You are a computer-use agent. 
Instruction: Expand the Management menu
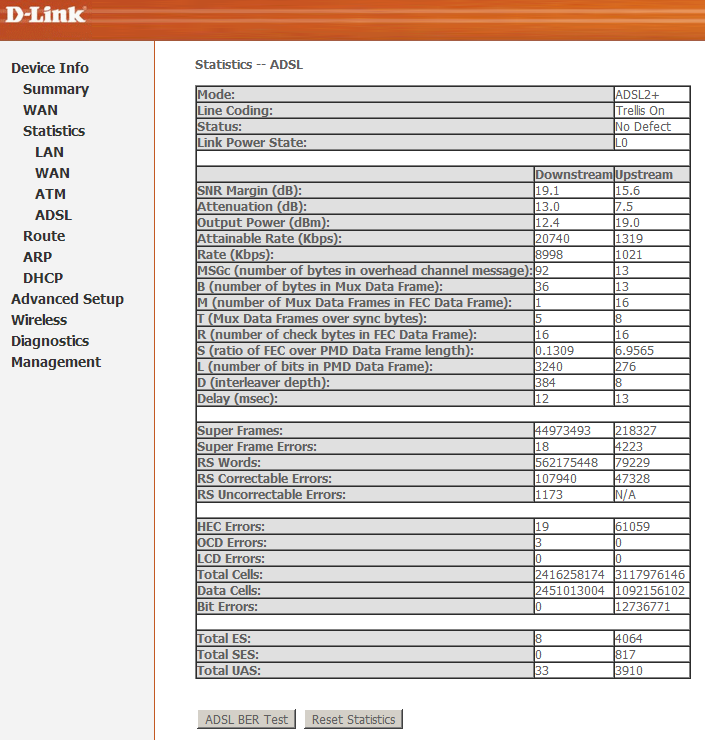coord(56,362)
